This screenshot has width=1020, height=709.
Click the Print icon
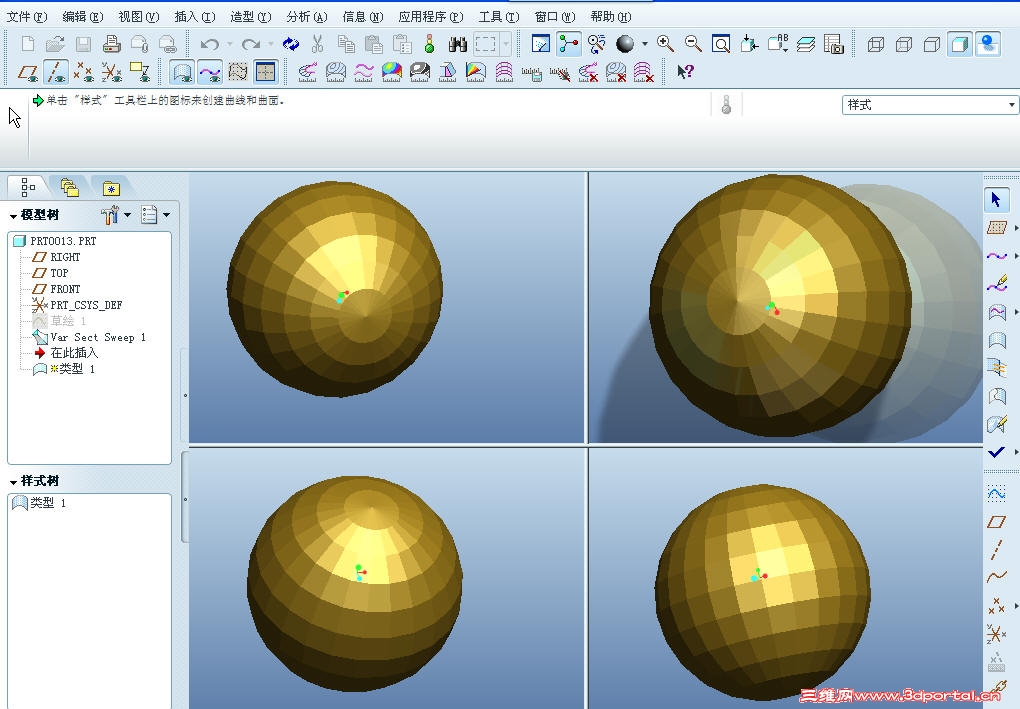pyautogui.click(x=112, y=44)
